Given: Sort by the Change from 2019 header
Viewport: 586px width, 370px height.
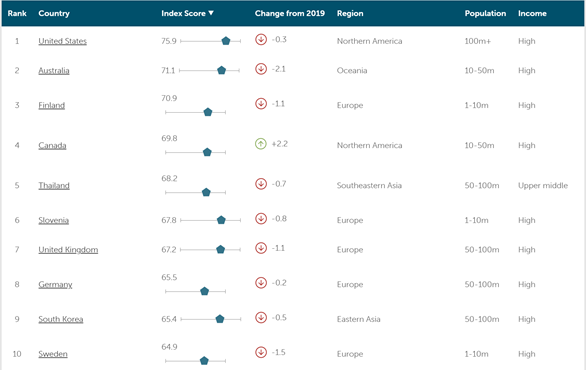Looking at the screenshot, I should click(290, 13).
